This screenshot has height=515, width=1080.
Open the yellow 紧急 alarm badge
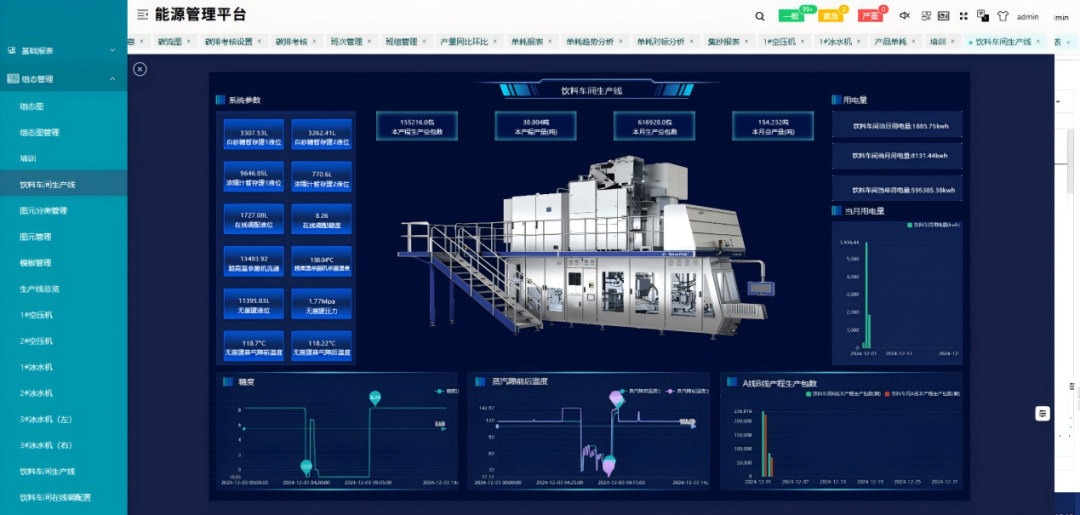click(x=831, y=16)
